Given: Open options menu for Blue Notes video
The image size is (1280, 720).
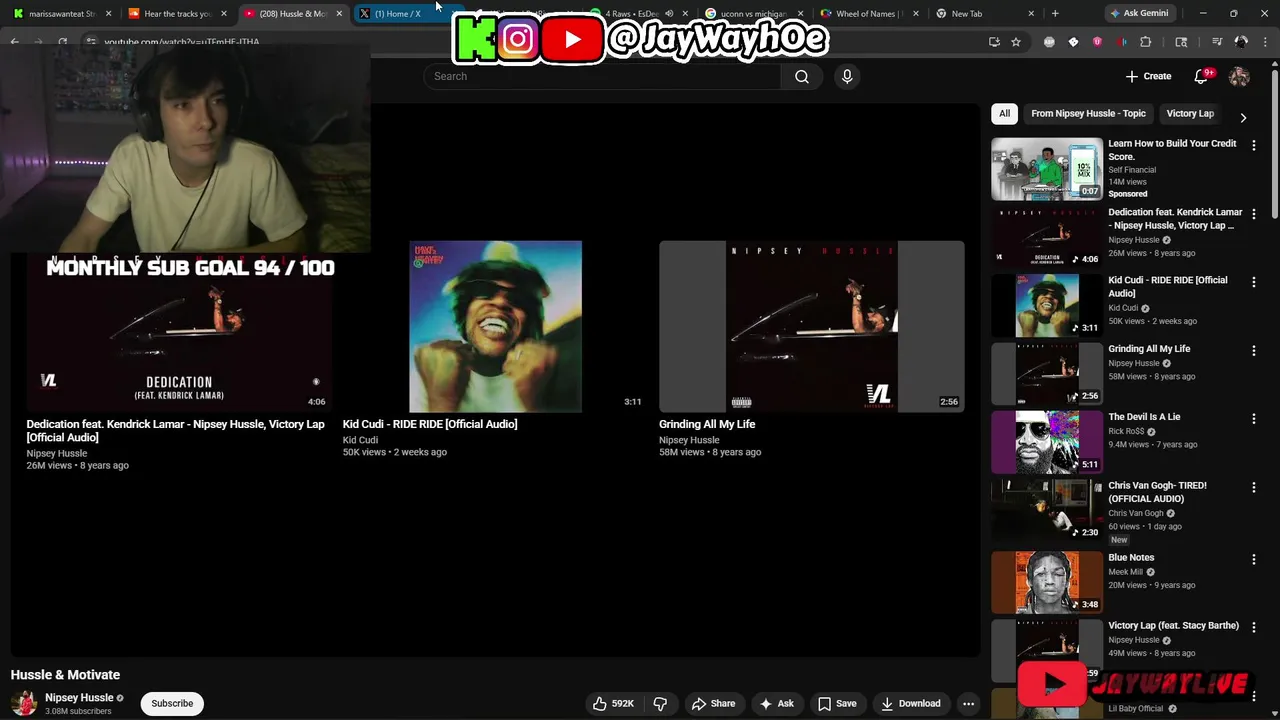Looking at the screenshot, I should 1253,559.
